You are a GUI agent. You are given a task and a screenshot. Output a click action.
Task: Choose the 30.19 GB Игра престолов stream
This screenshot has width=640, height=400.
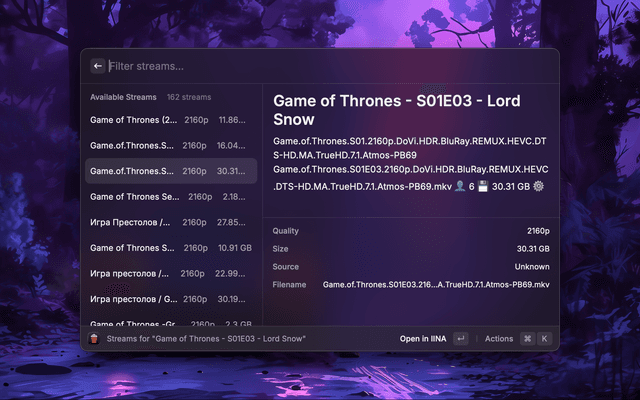click(x=170, y=299)
